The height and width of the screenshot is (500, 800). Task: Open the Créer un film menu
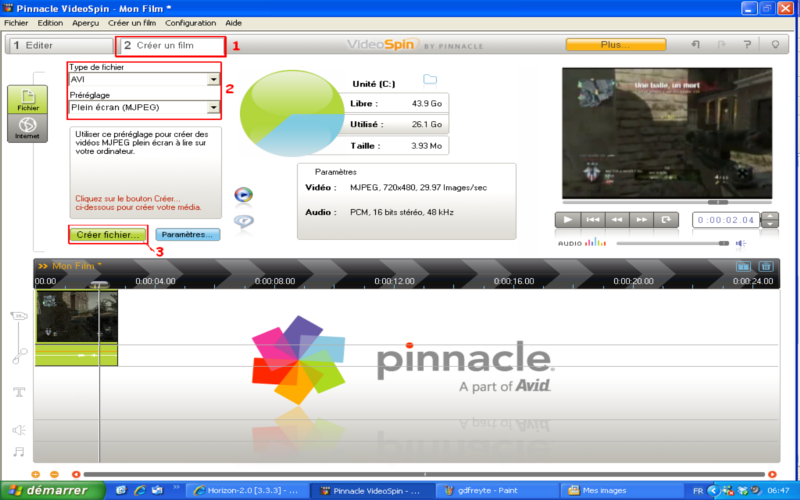[132, 23]
